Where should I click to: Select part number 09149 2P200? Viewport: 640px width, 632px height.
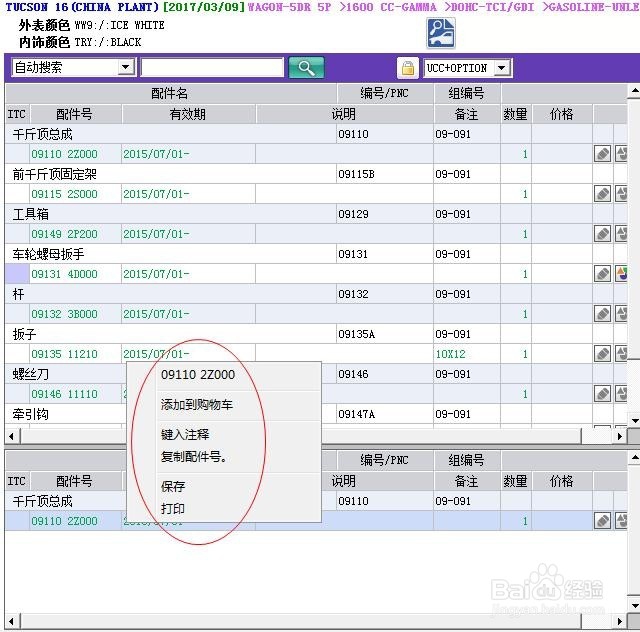click(64, 234)
